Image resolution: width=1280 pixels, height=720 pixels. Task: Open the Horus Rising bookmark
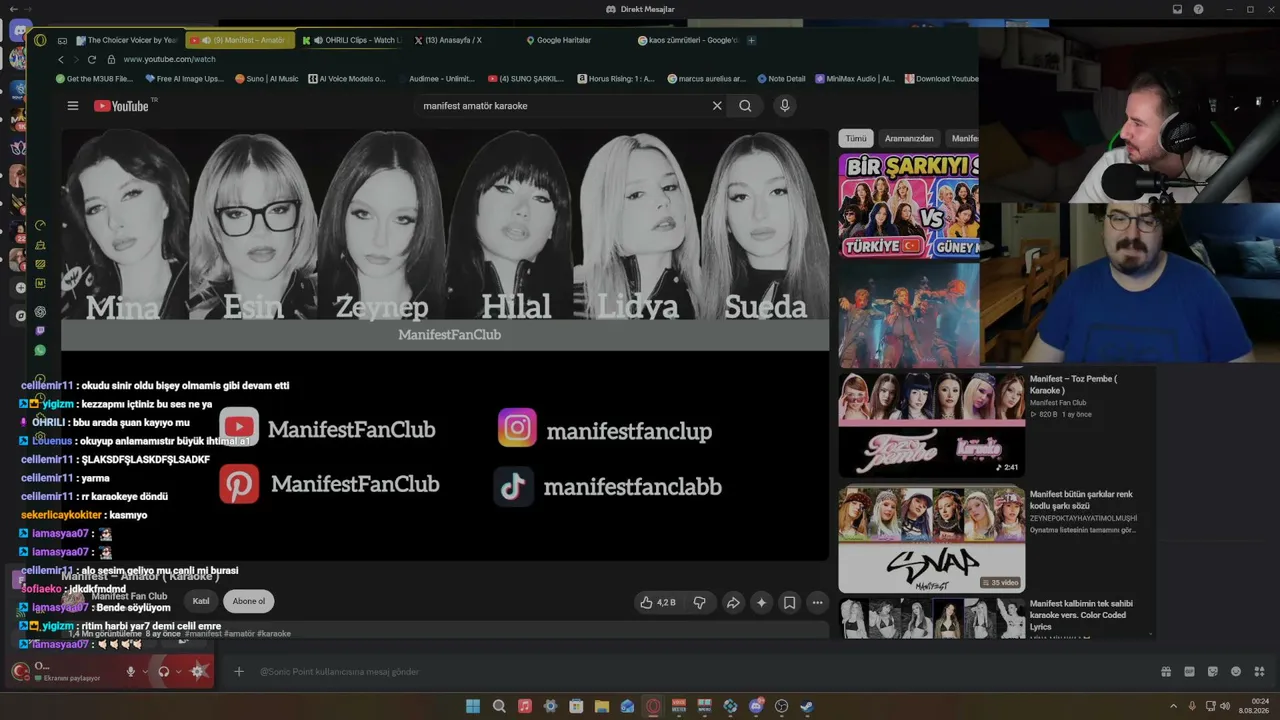(616, 79)
